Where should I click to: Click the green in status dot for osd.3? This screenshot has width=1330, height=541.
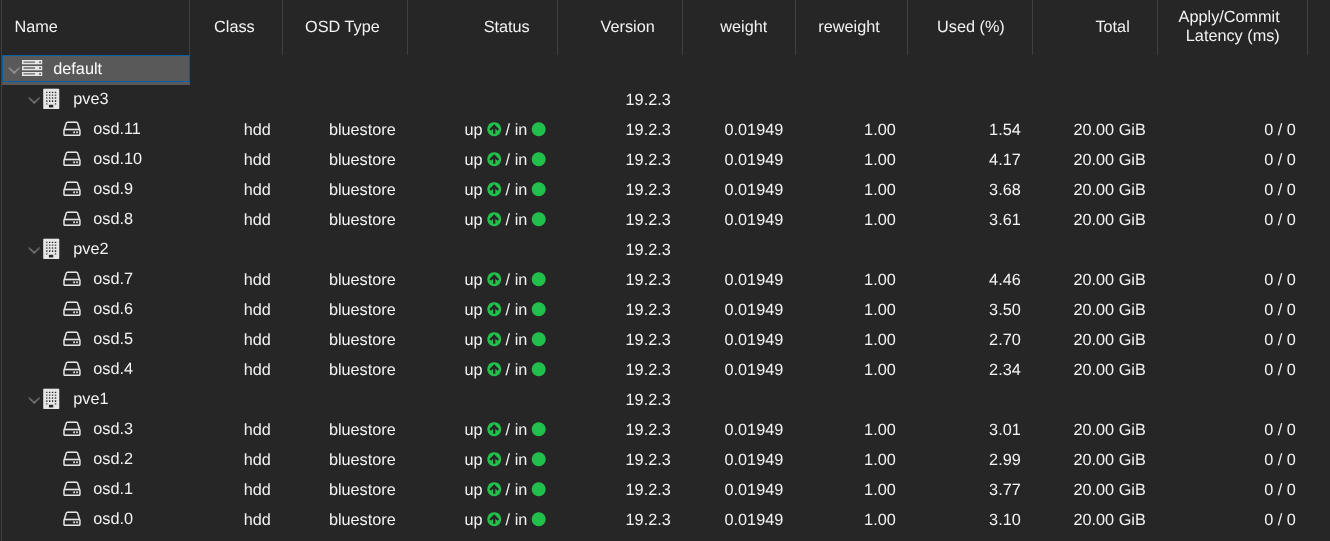pos(538,430)
